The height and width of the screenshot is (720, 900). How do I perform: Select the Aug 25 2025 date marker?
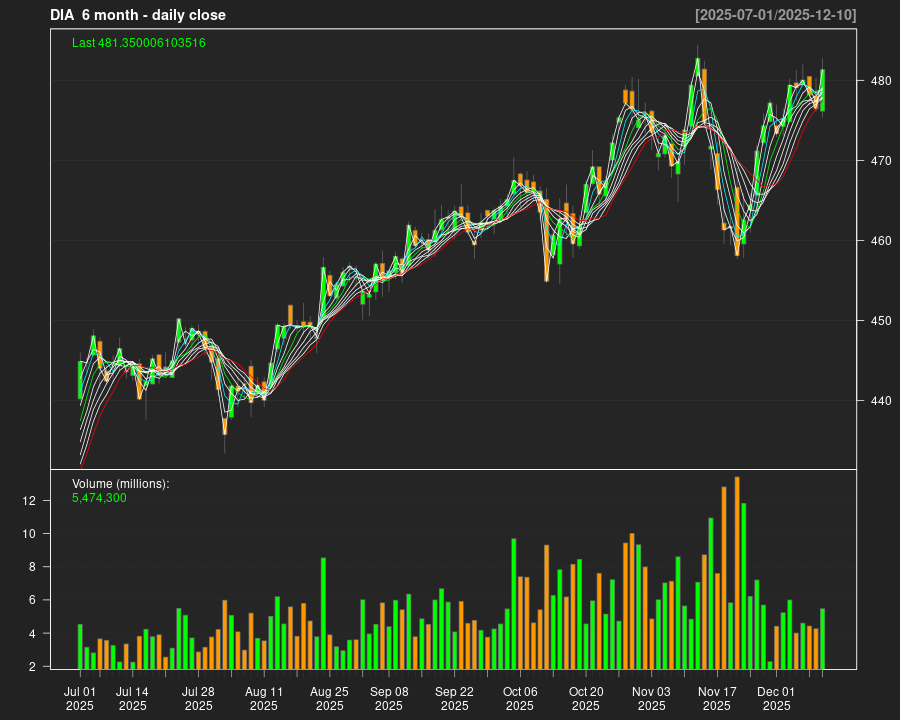pos(329,698)
